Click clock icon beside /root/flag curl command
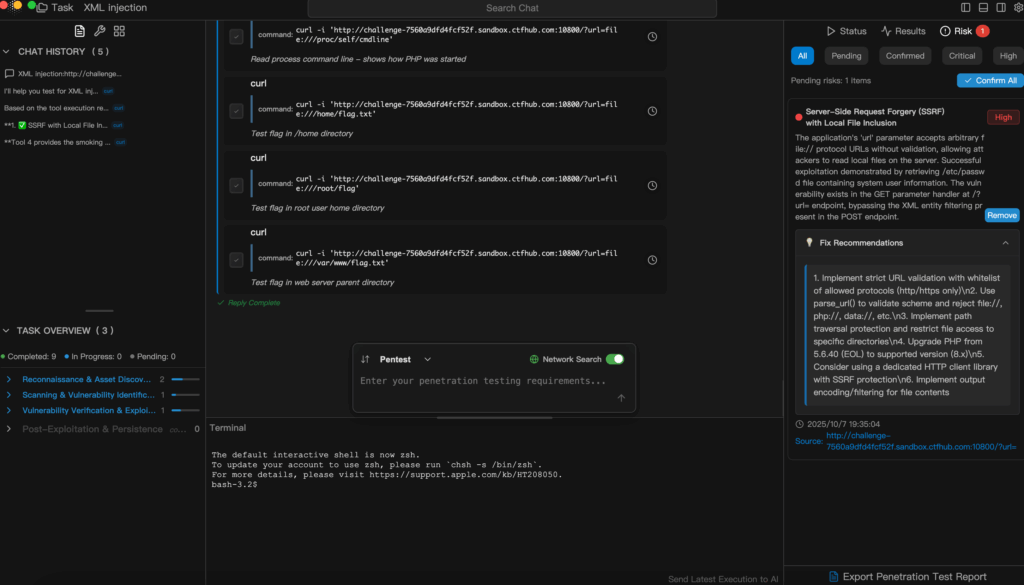The image size is (1024, 585). [x=652, y=185]
